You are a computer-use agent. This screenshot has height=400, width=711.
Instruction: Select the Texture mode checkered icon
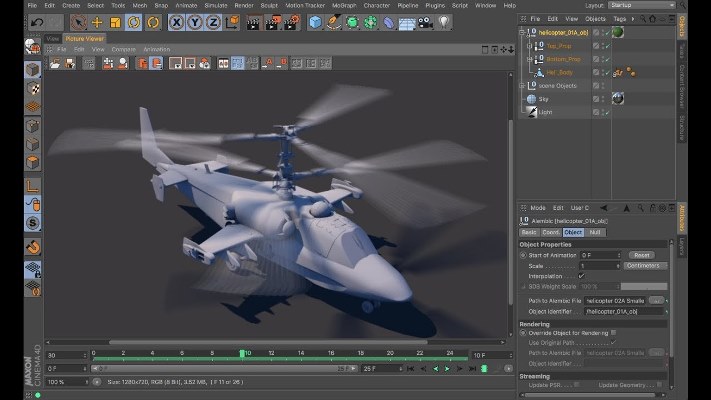[33, 88]
